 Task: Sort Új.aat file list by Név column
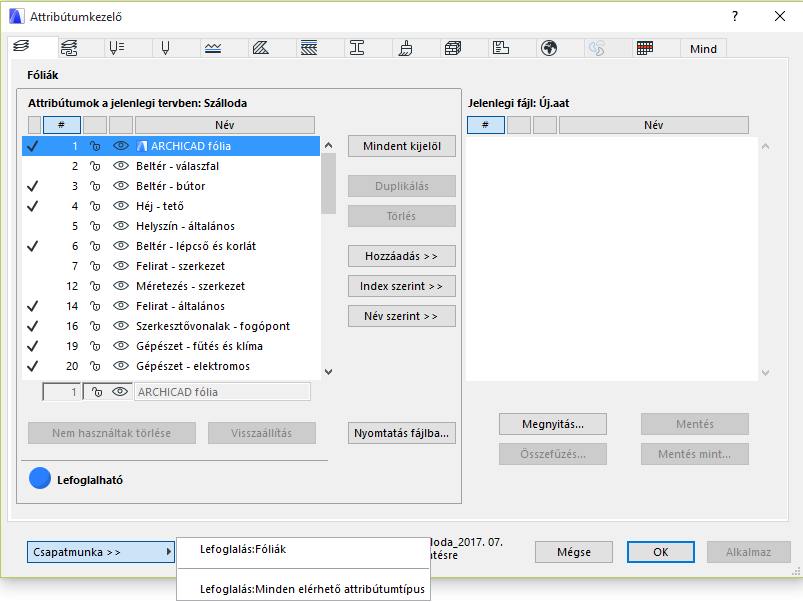click(x=653, y=125)
